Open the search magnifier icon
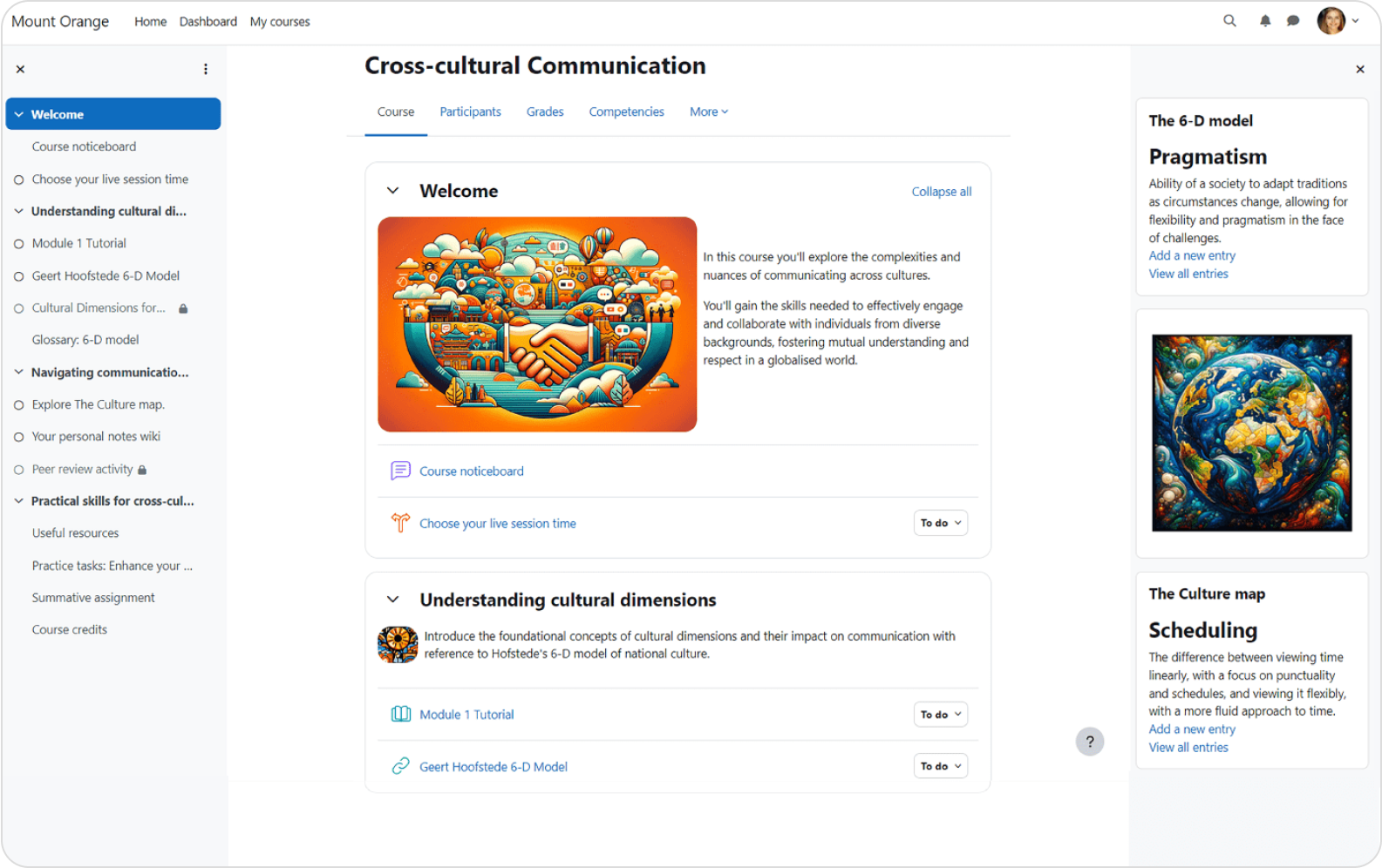Screen dimensions: 1382x868 coord(1229,21)
